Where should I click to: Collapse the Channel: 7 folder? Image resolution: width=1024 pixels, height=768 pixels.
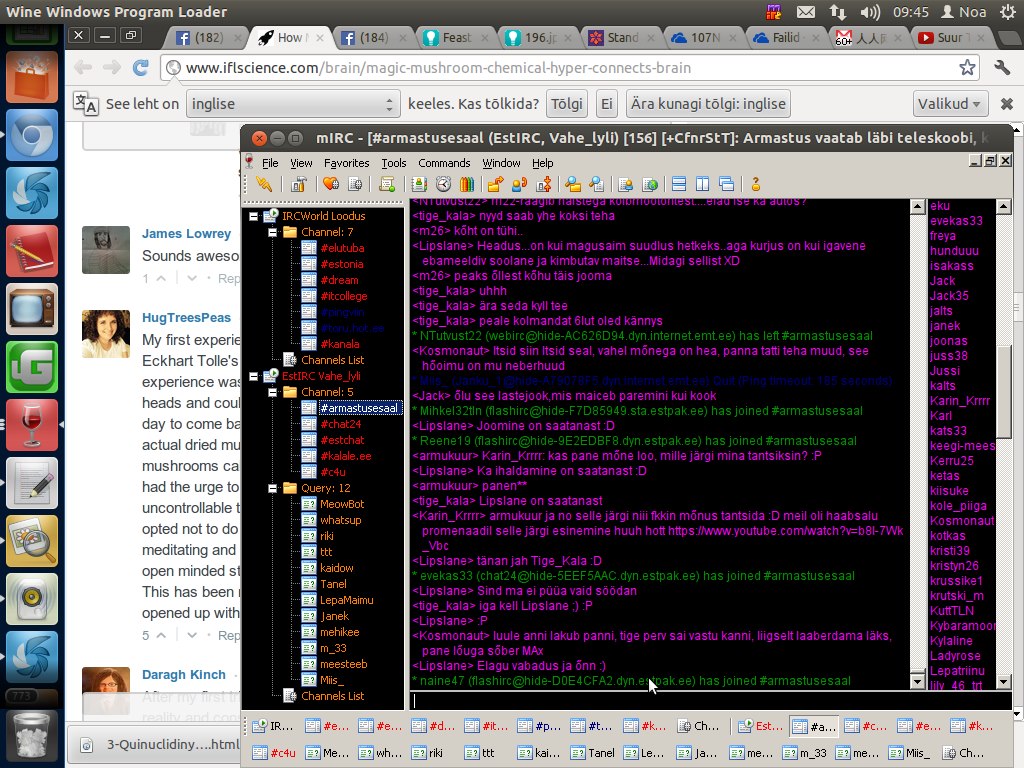pyautogui.click(x=272, y=232)
